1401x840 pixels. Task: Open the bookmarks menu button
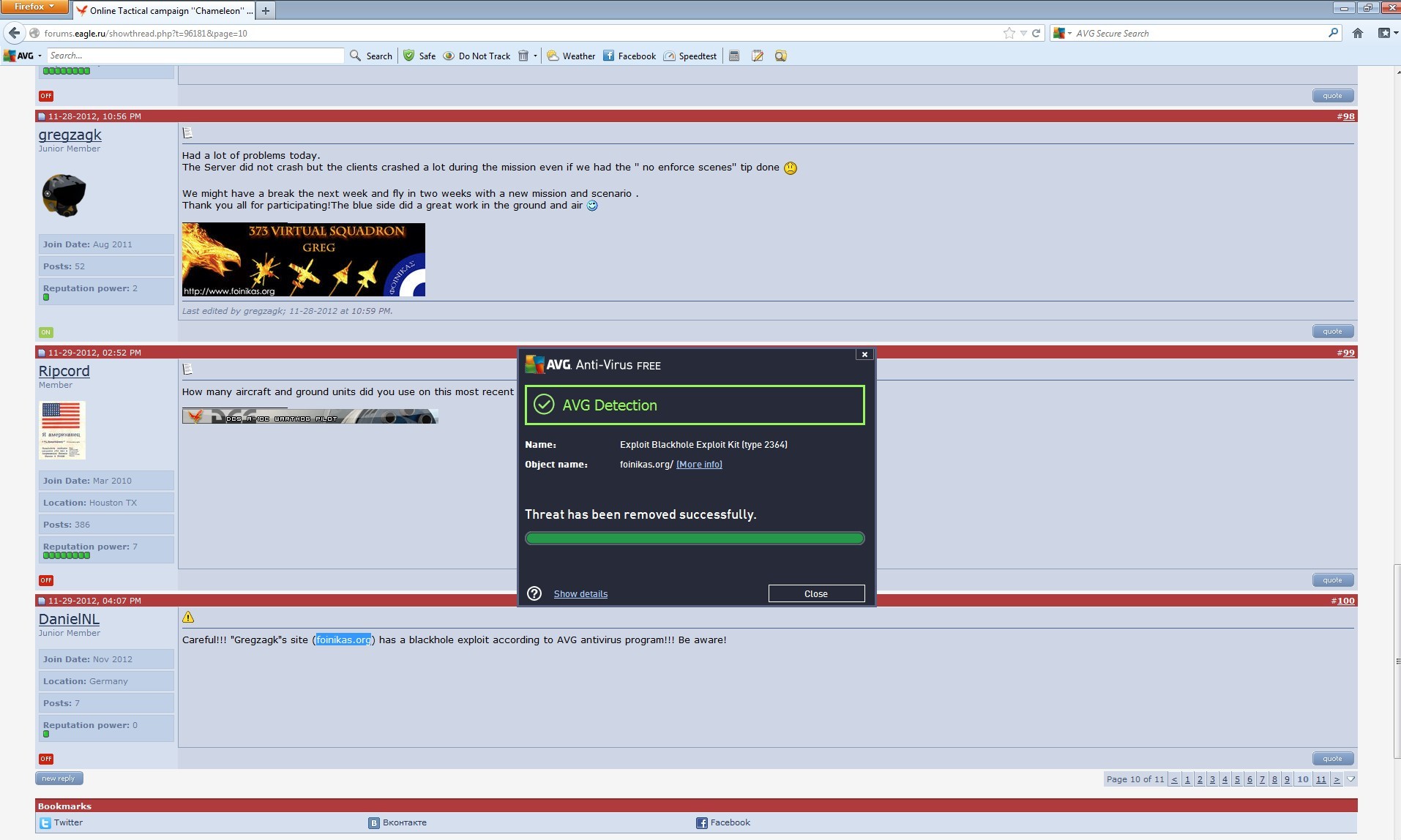(x=1387, y=33)
